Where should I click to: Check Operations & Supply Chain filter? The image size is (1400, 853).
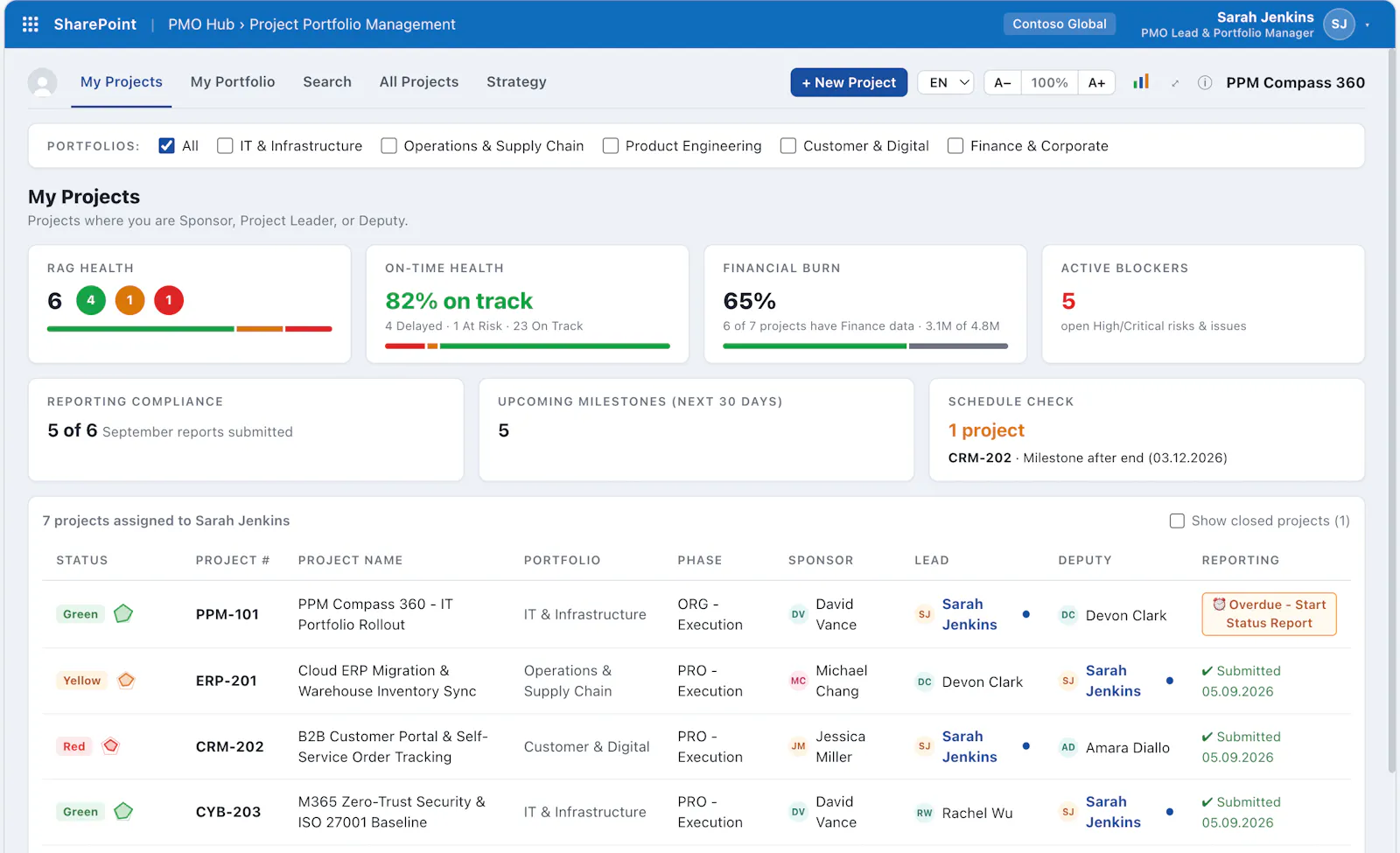click(388, 145)
